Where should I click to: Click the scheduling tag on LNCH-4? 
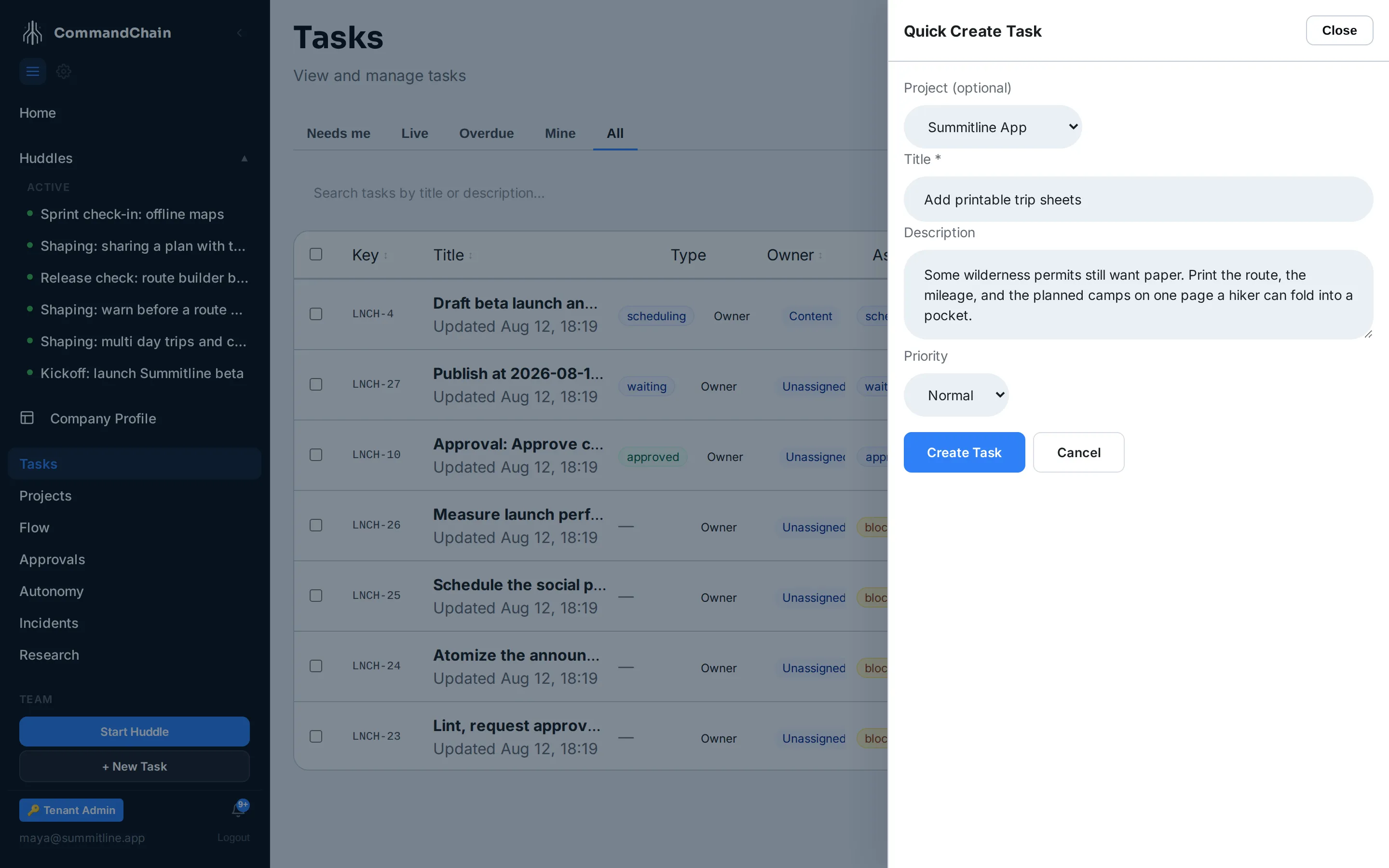[x=656, y=316]
